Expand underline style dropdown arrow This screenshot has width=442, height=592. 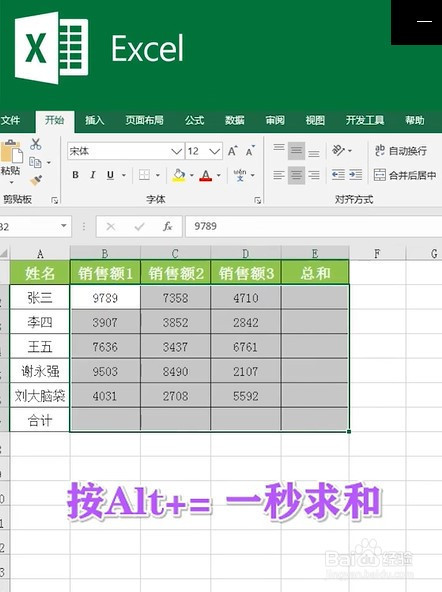[x=124, y=175]
